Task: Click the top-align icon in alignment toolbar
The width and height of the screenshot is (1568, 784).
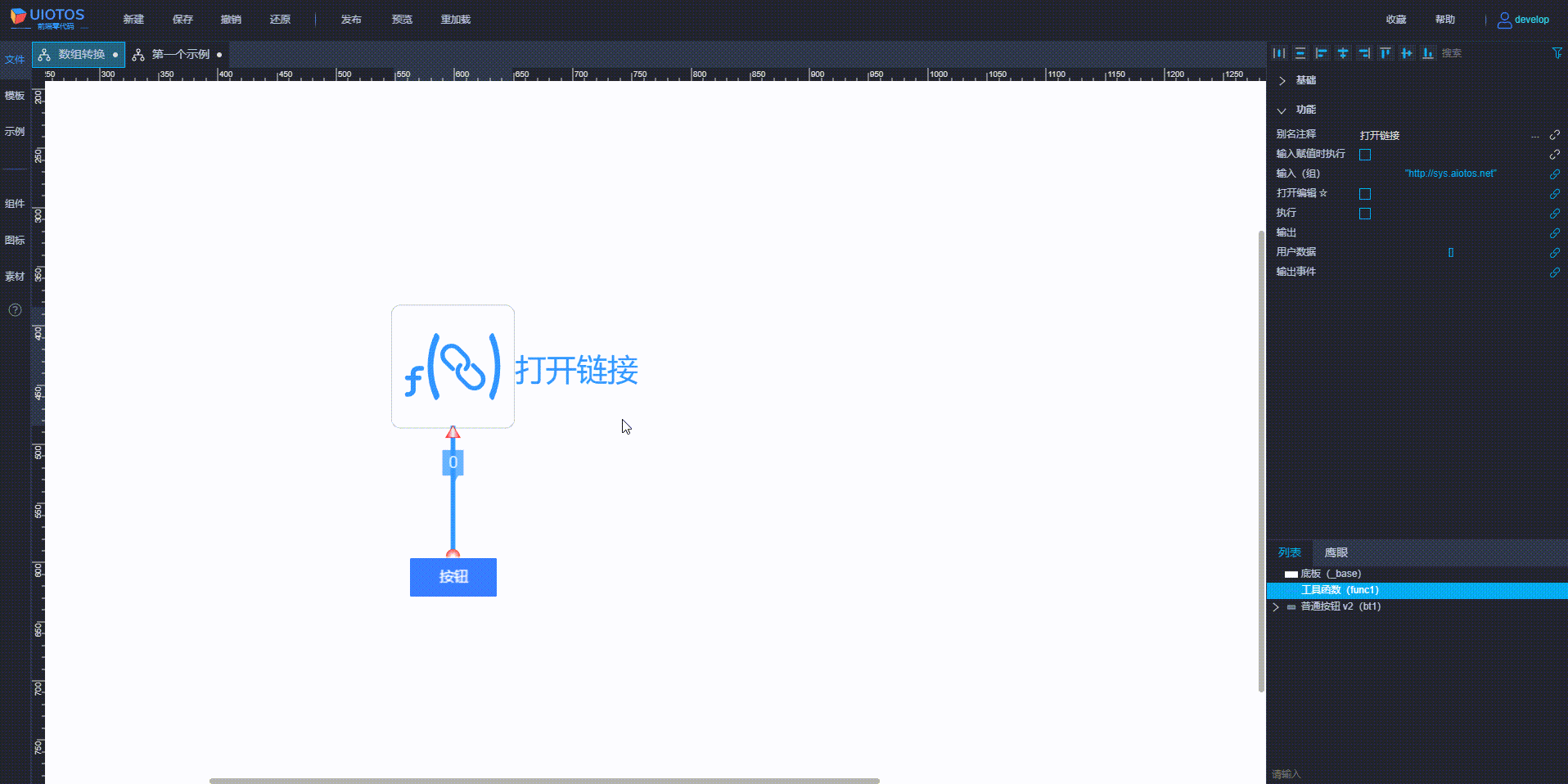Action: [1386, 52]
